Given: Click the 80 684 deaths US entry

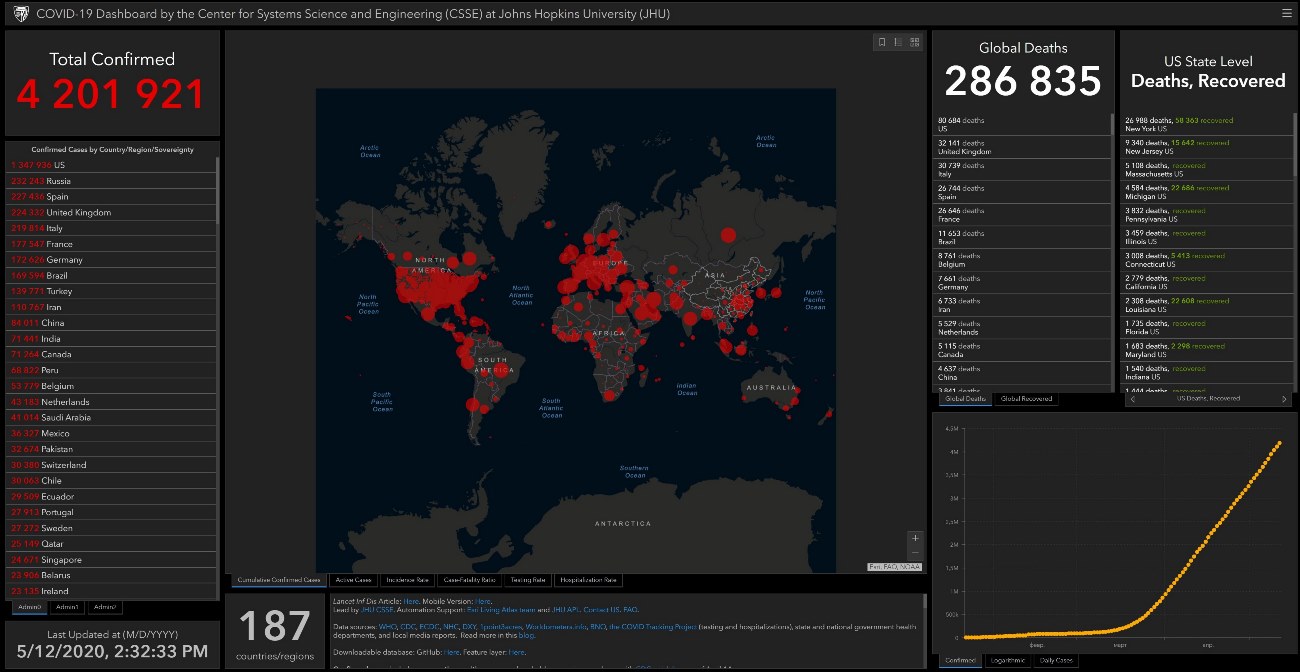Looking at the screenshot, I should coord(1021,124).
